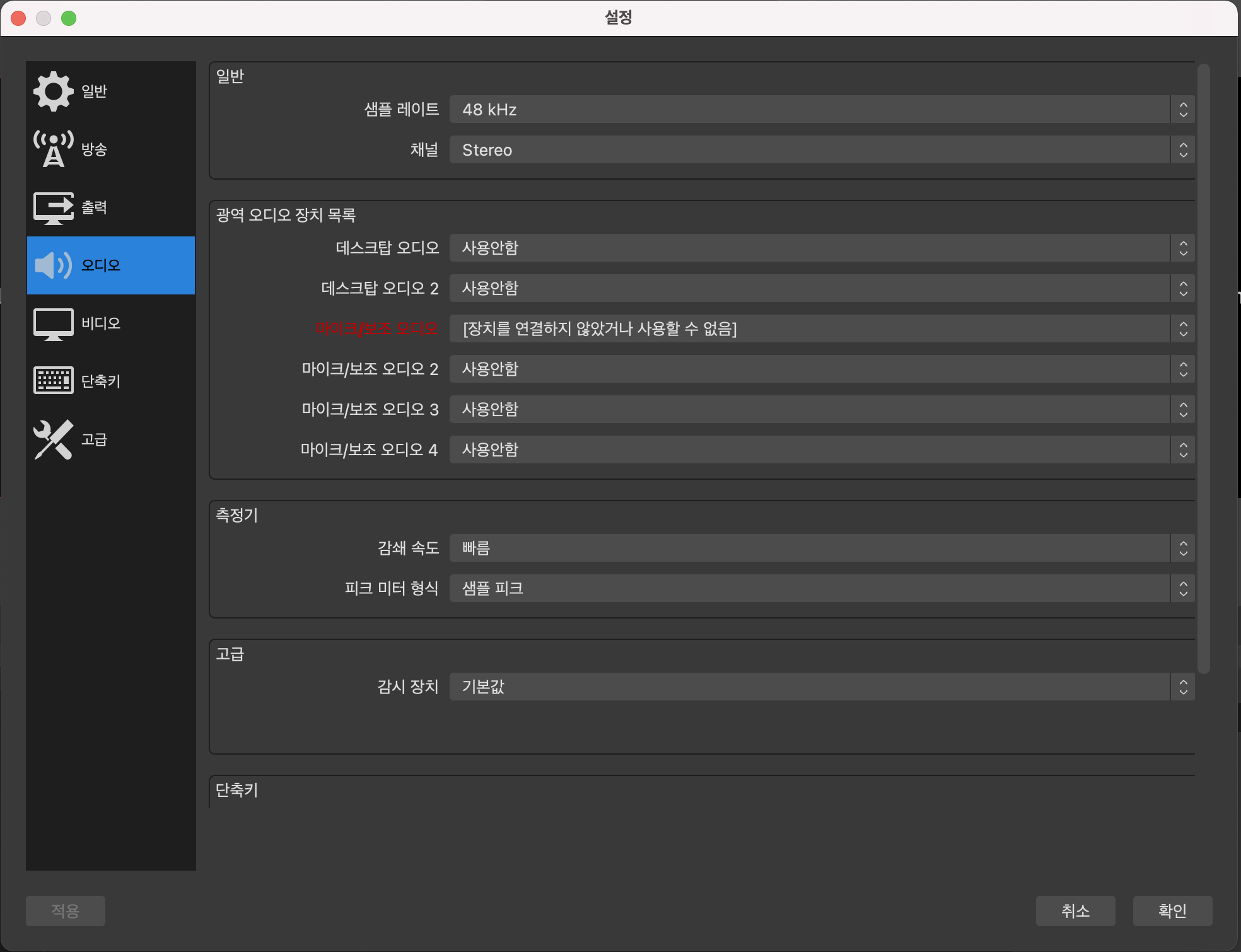Viewport: 1241px width, 952px height.
Task: Close the 설정 window with red button
Action: coord(19,18)
